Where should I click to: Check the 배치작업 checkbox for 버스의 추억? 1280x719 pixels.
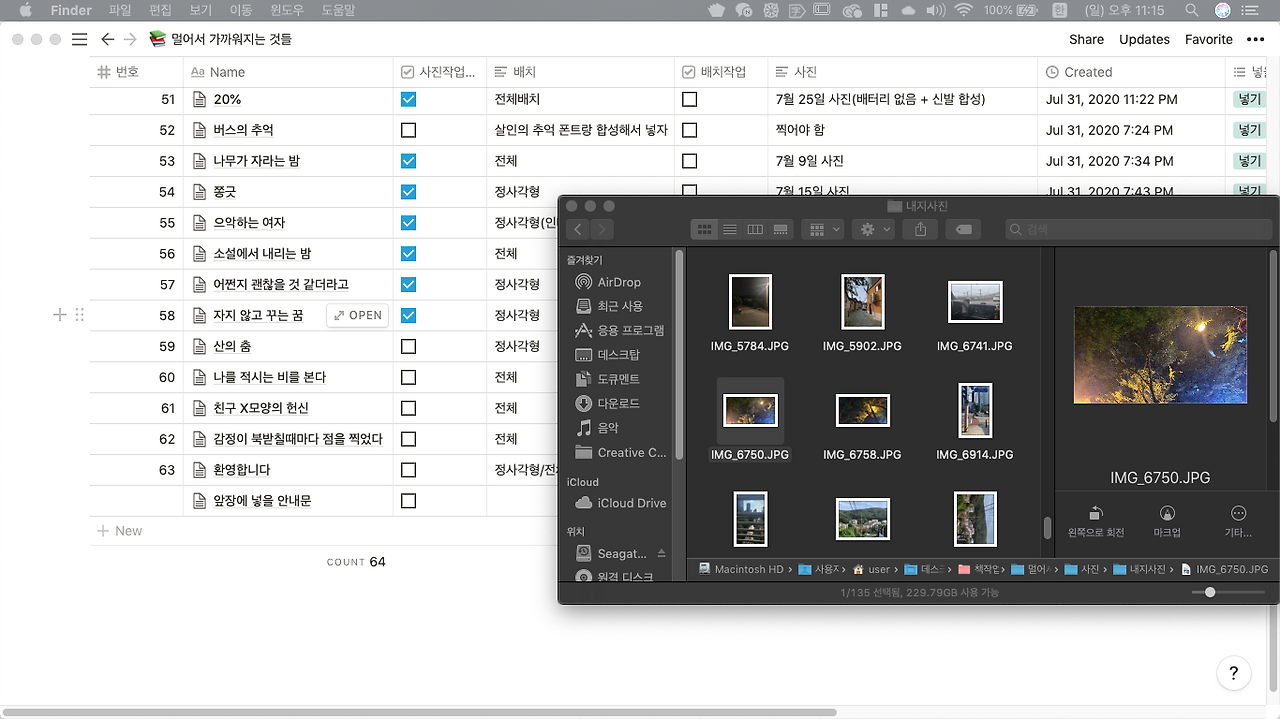tap(689, 130)
